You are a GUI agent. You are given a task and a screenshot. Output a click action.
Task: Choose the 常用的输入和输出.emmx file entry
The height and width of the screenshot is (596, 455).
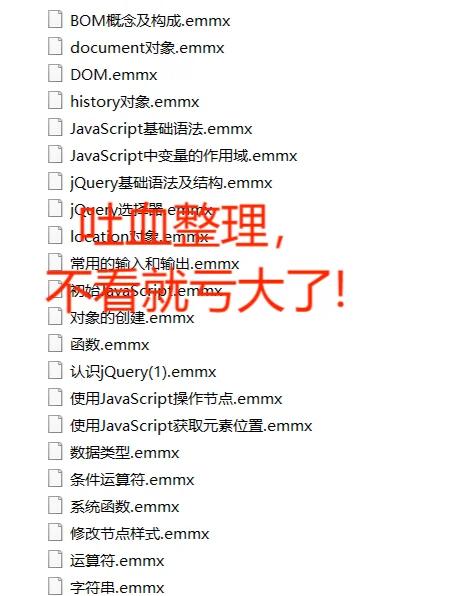click(154, 263)
